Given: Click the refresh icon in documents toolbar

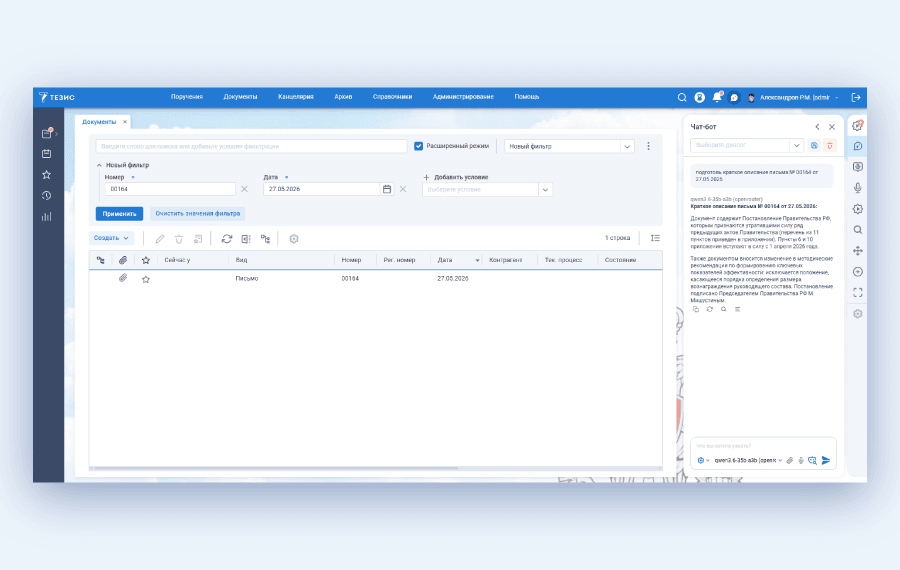Looking at the screenshot, I should point(227,239).
